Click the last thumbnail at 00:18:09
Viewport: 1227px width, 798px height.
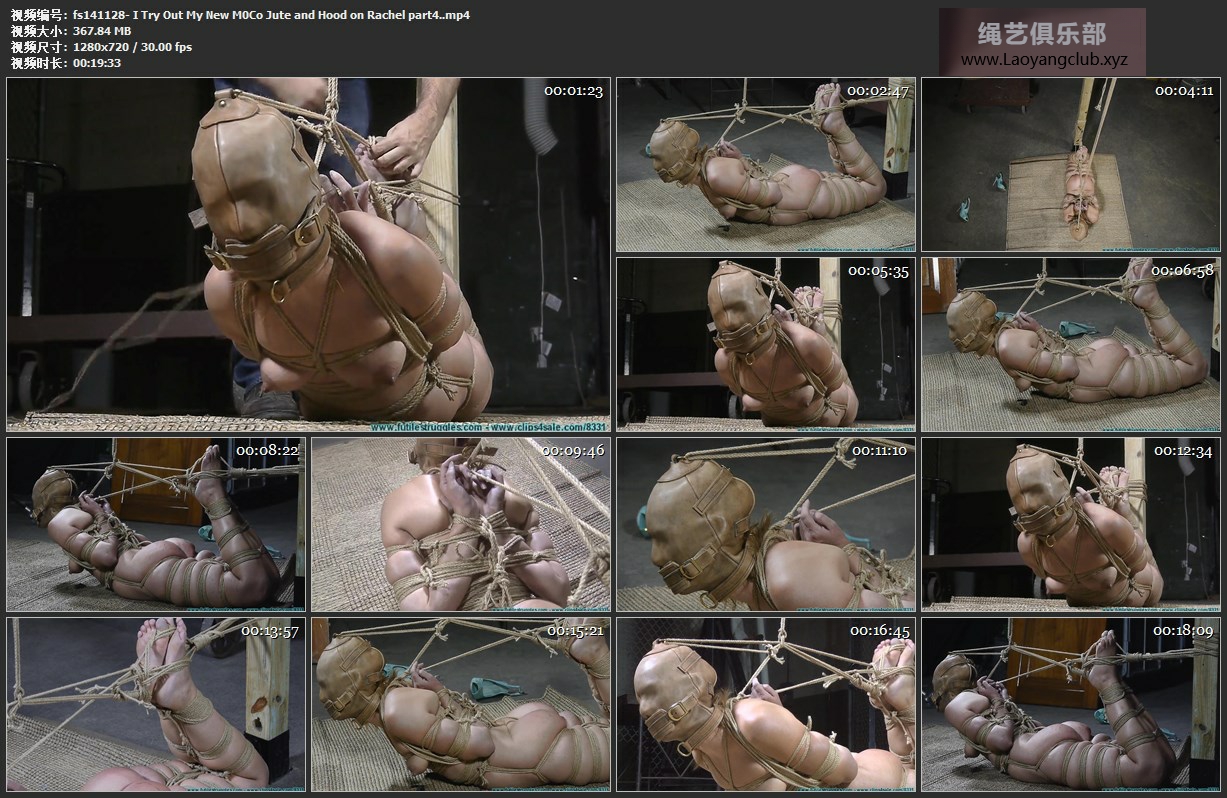[x=1070, y=704]
